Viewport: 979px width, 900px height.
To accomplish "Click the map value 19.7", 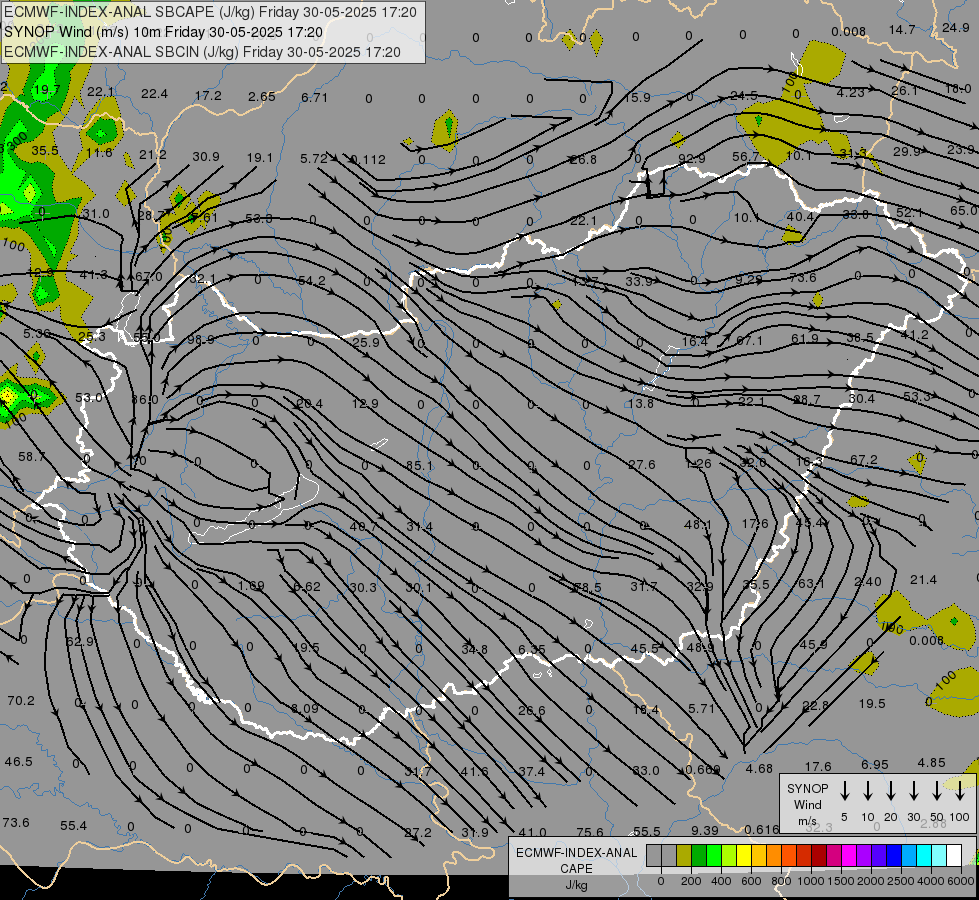I will coord(47,89).
